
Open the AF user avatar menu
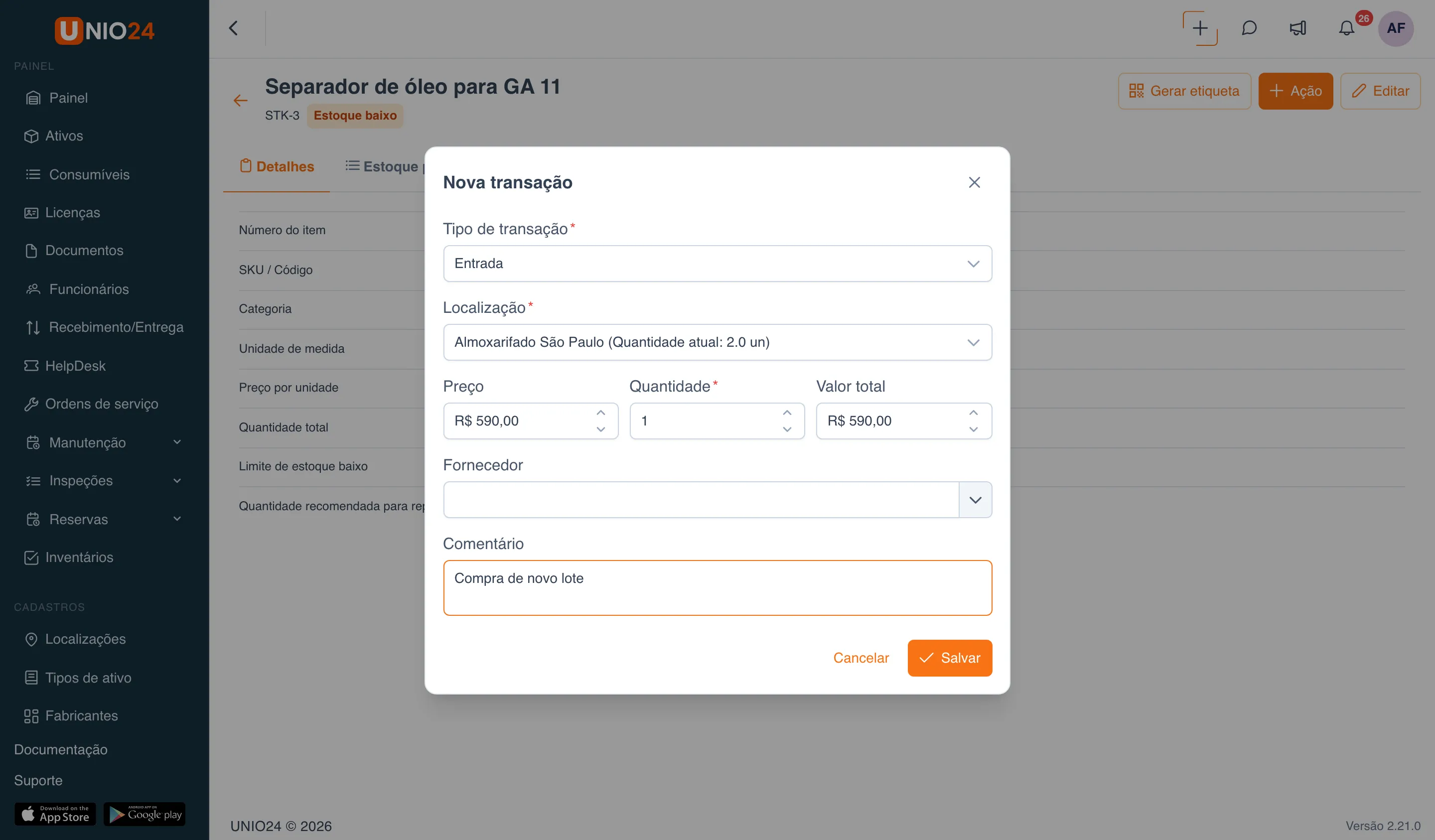pos(1396,28)
